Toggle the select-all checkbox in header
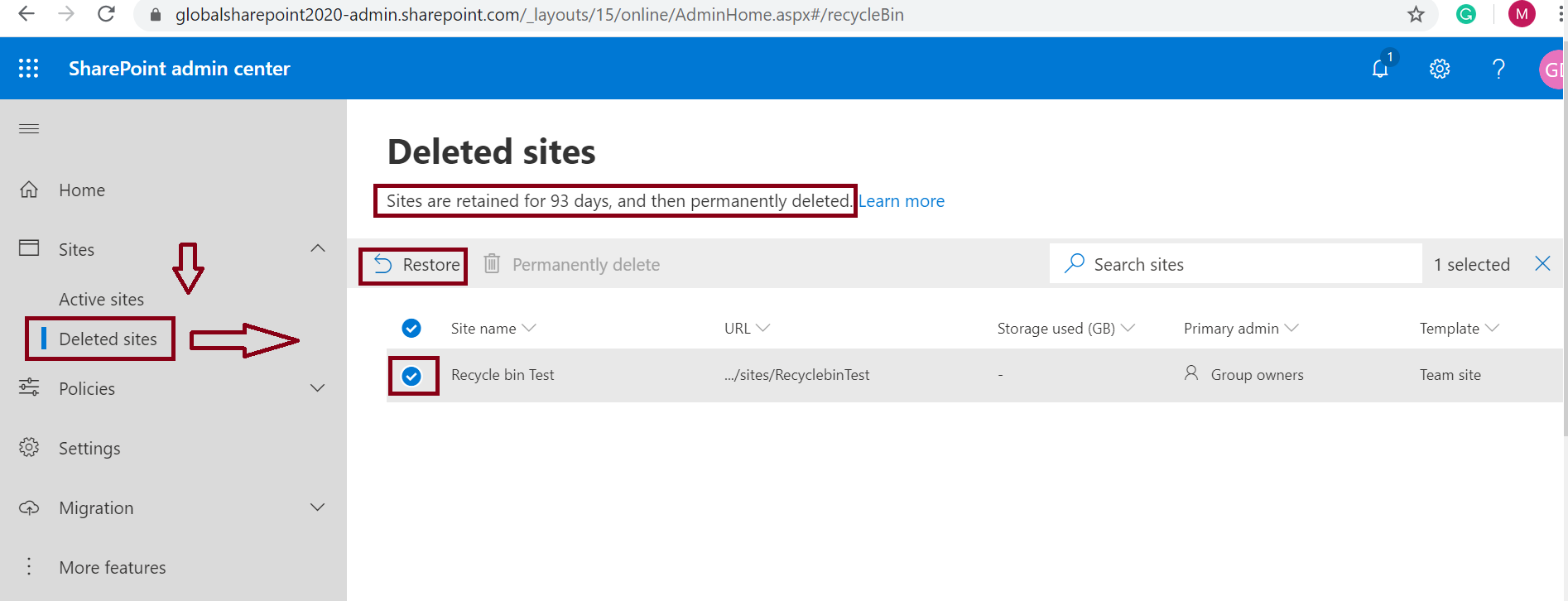The height and width of the screenshot is (601, 1568). 411,329
